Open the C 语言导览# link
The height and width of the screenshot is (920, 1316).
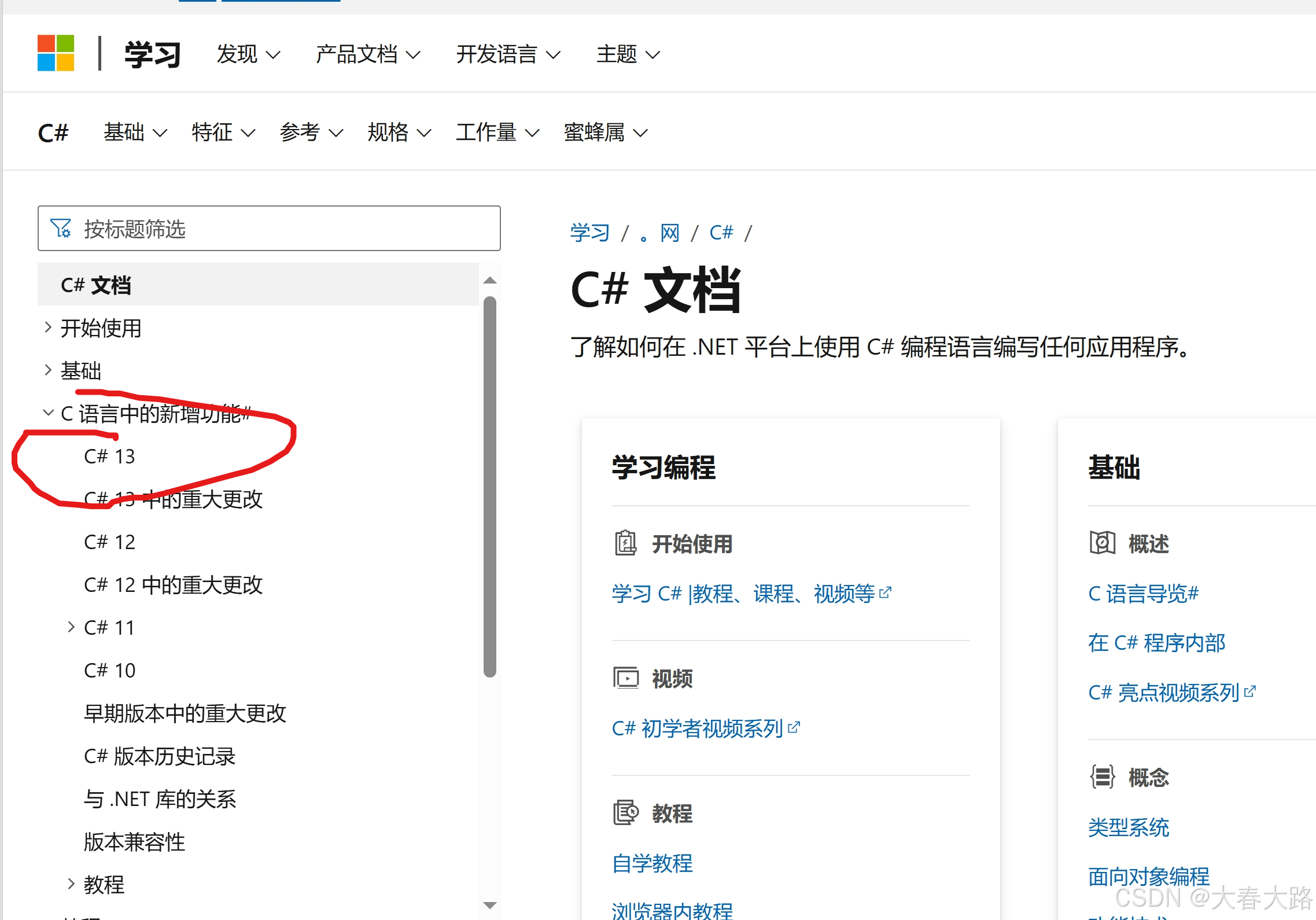pyautogui.click(x=1143, y=594)
